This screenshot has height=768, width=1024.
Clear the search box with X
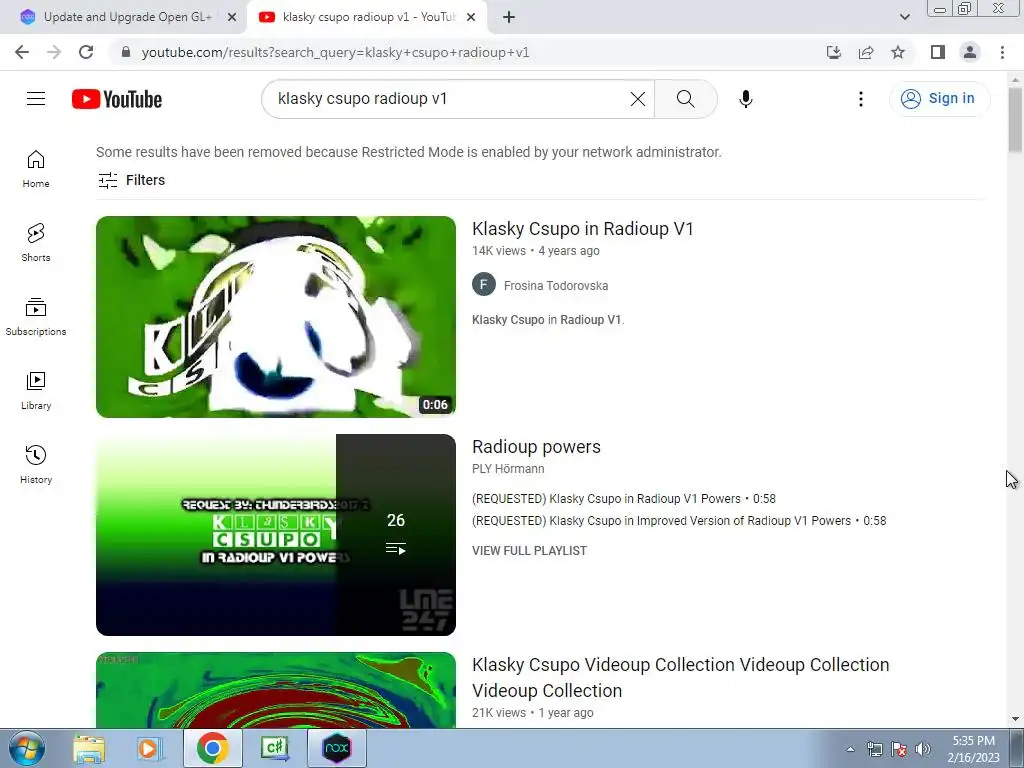click(x=637, y=99)
